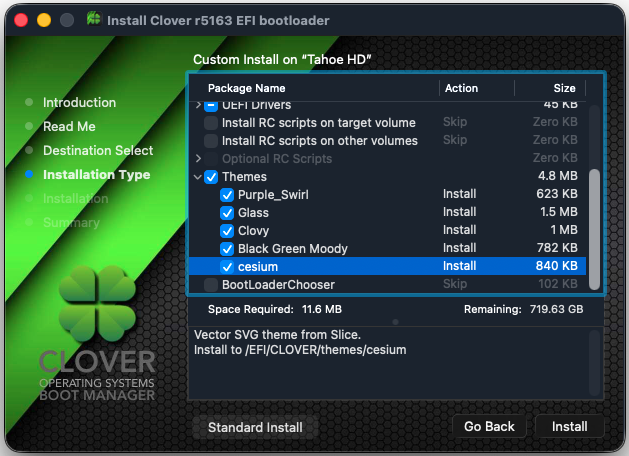Uncheck the Black Green Moody checkbox
Viewport: 629px width, 456px height.
227,249
